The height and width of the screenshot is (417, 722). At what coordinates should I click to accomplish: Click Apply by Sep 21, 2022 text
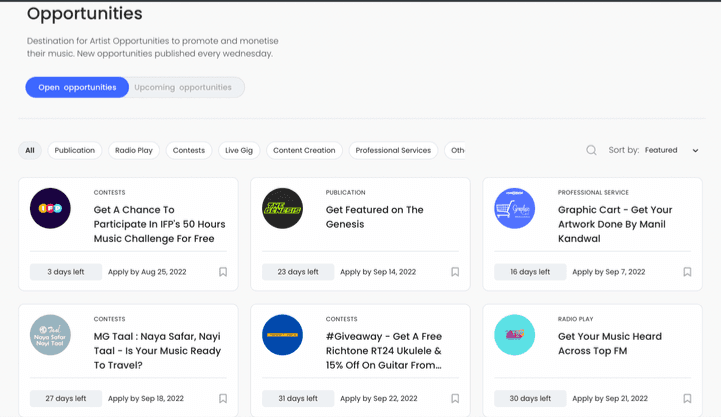(x=610, y=399)
